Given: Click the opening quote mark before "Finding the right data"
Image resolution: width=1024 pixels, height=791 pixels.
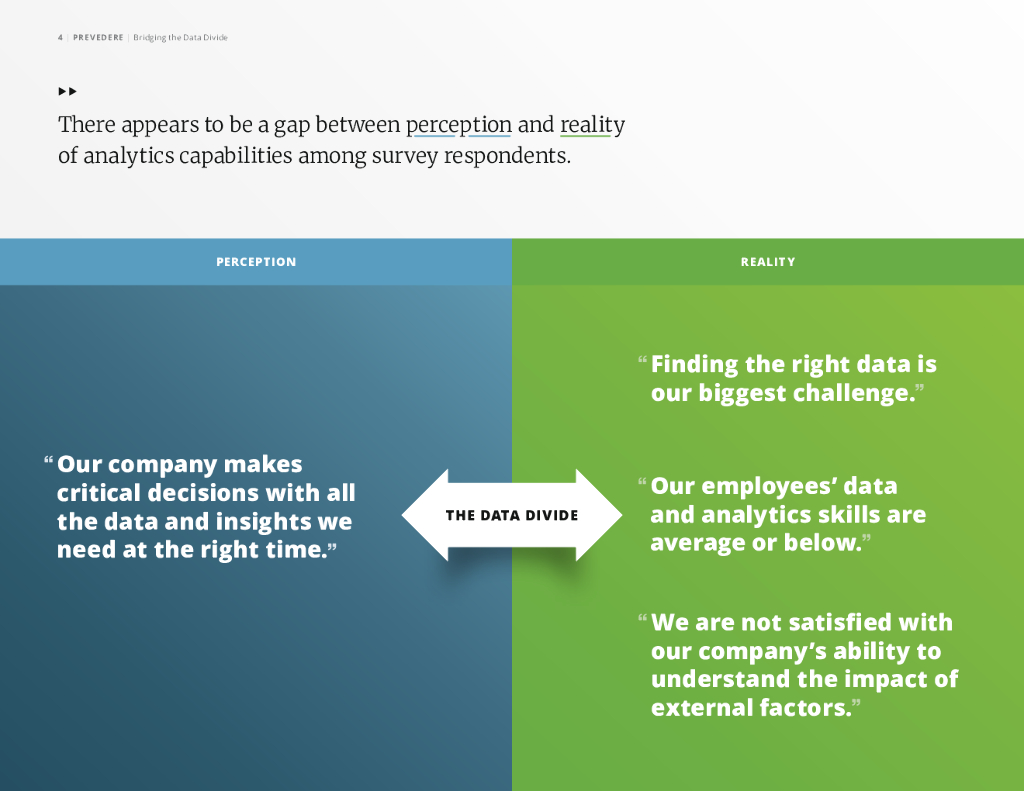Looking at the screenshot, I should 642,361.
